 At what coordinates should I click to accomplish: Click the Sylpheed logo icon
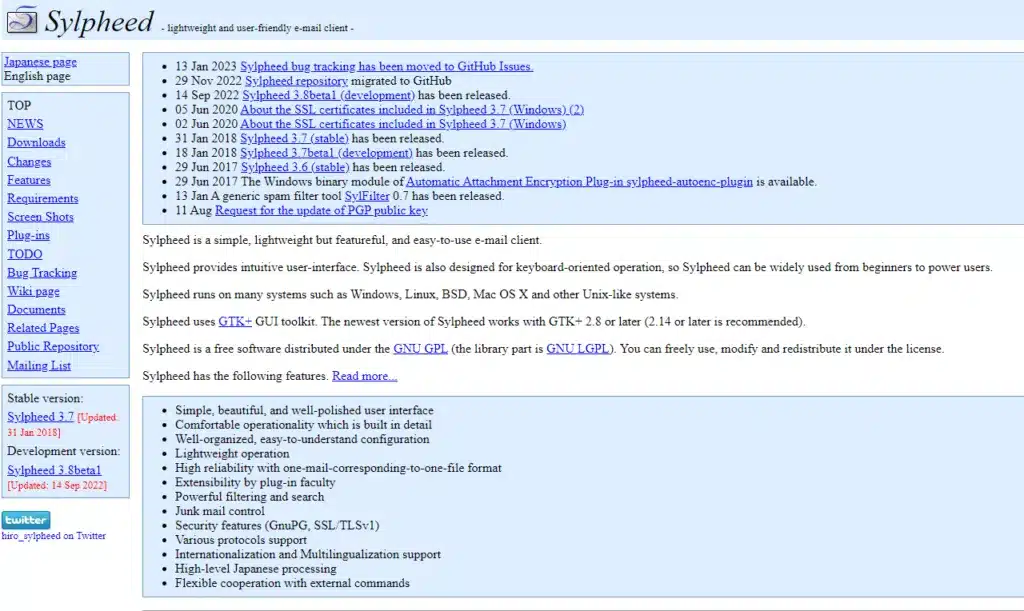pos(22,20)
